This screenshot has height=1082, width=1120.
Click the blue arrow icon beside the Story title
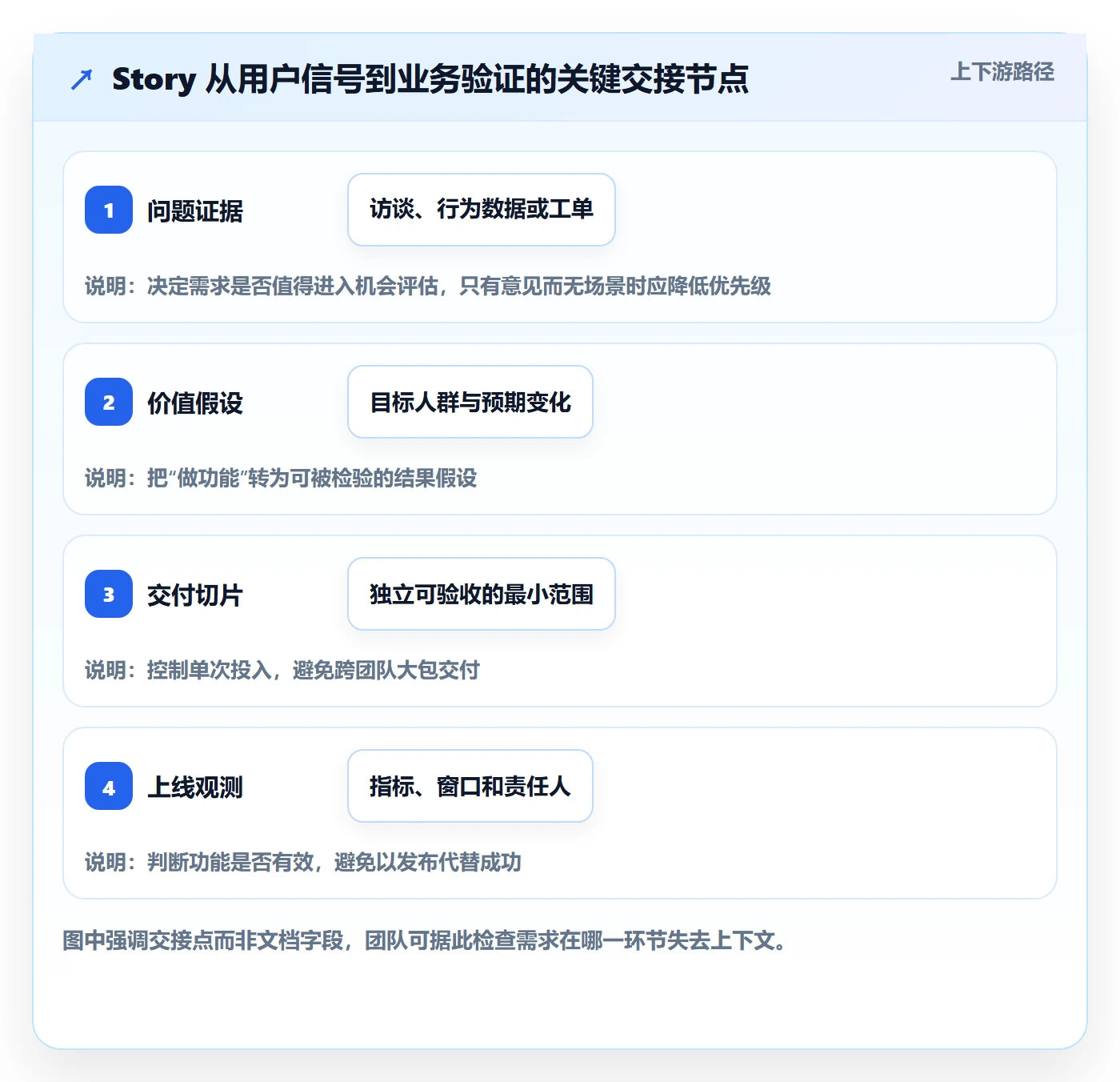82,79
